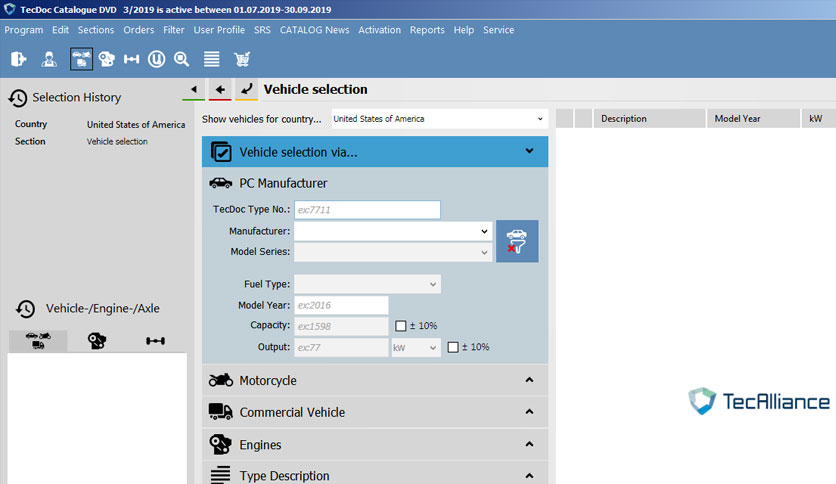Screen dimensions: 836x484
Task: Click the collapse left panel triangle
Action: (x=194, y=89)
